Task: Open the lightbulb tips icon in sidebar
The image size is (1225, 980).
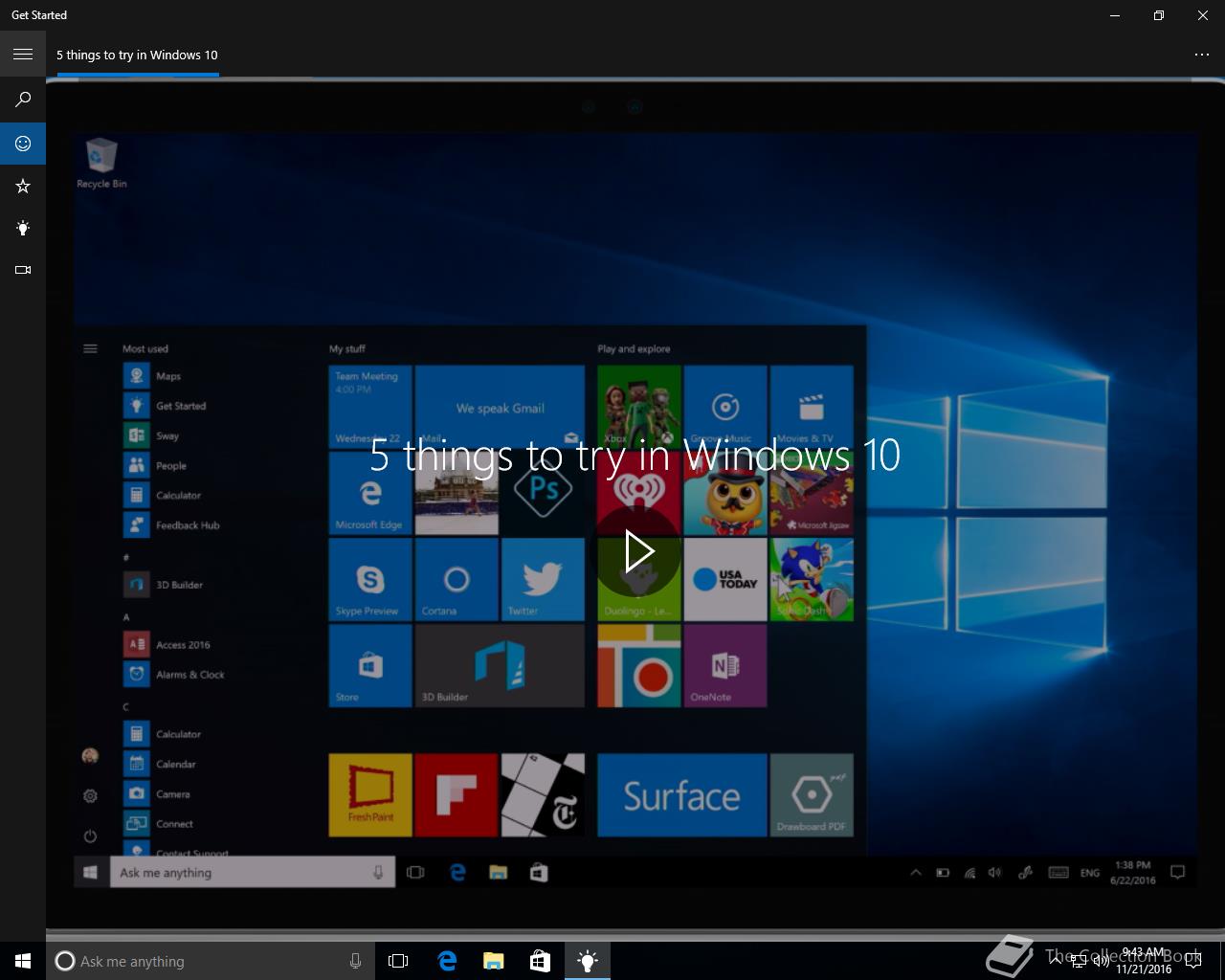Action: click(23, 228)
